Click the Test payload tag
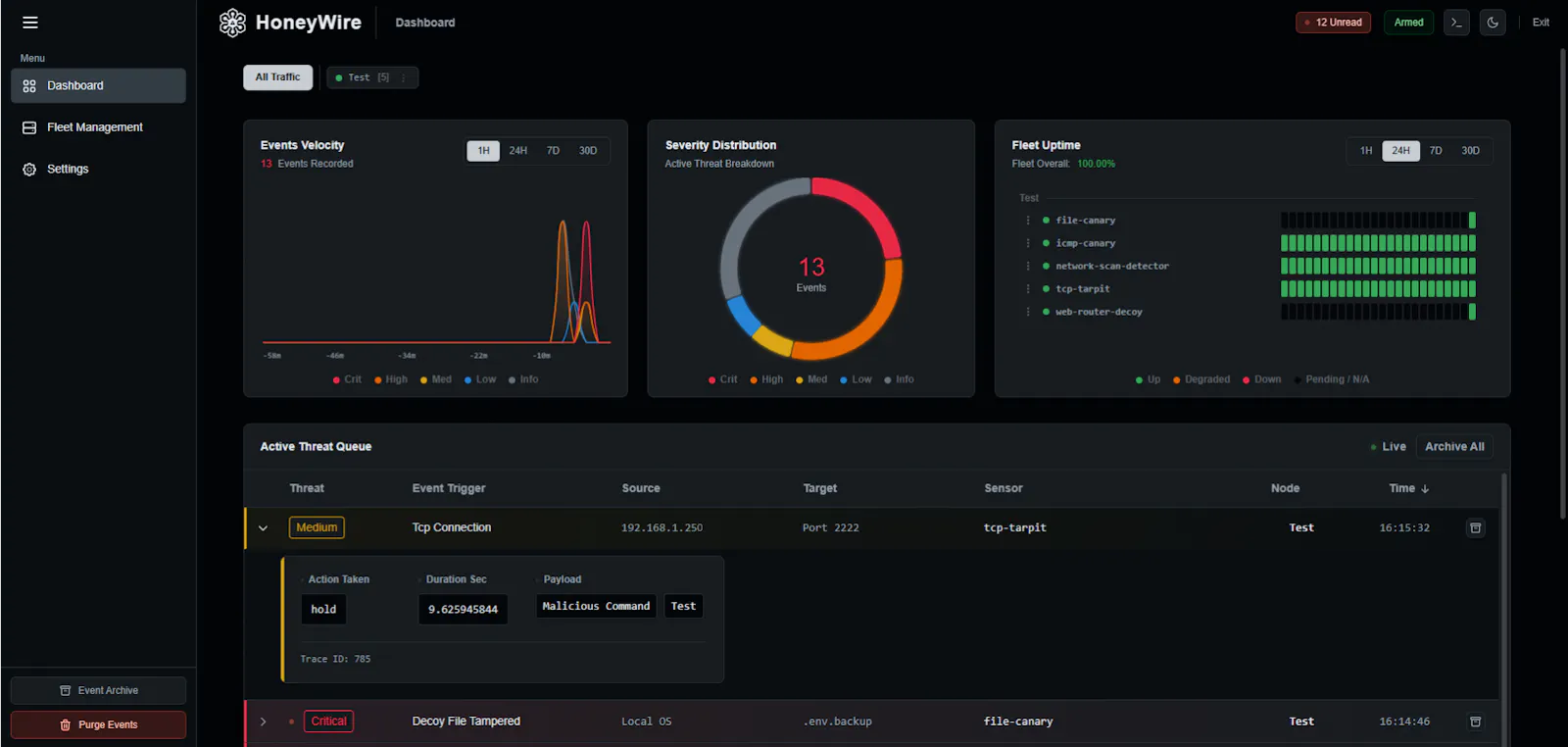 (683, 606)
